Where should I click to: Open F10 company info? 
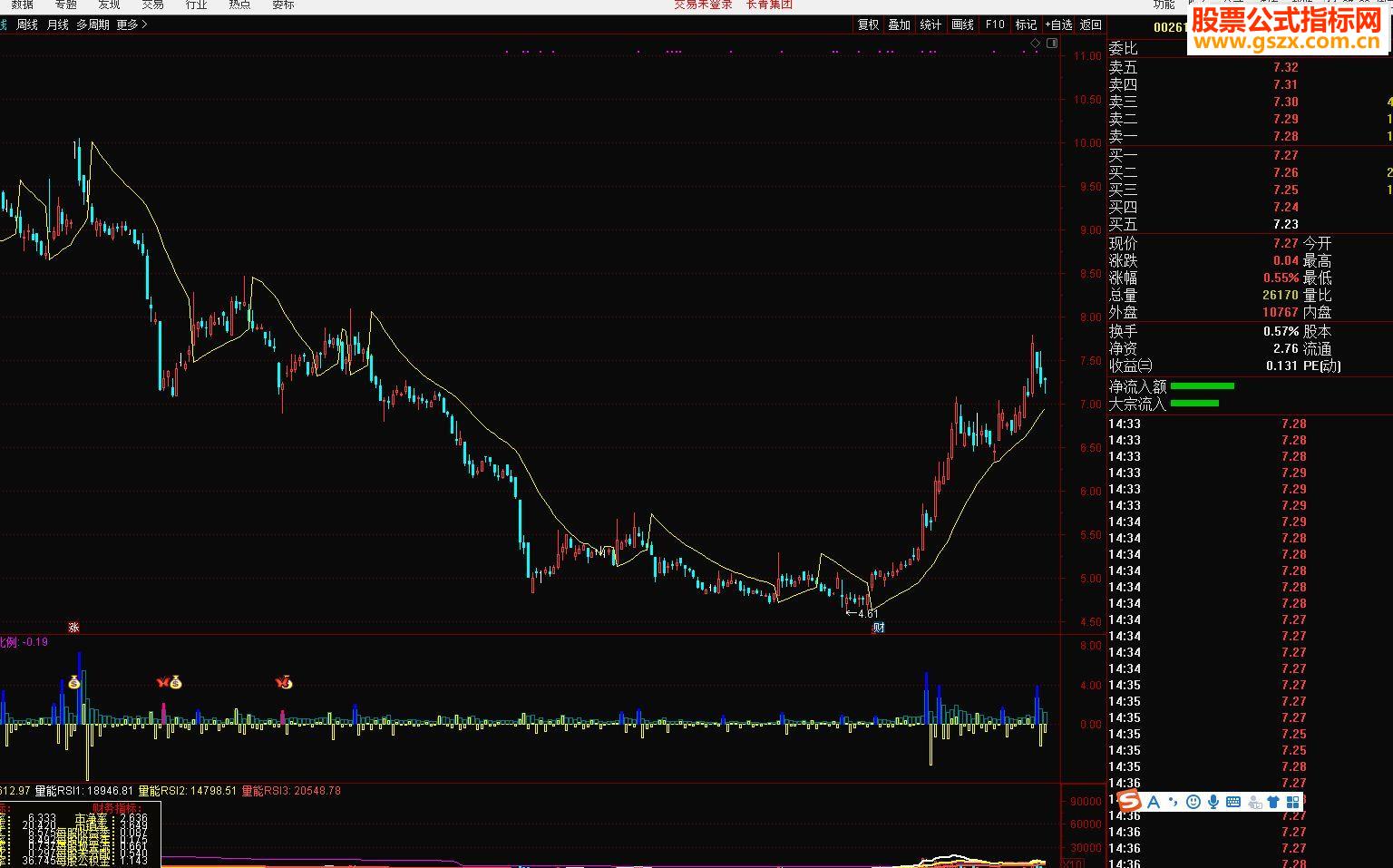tap(995, 24)
